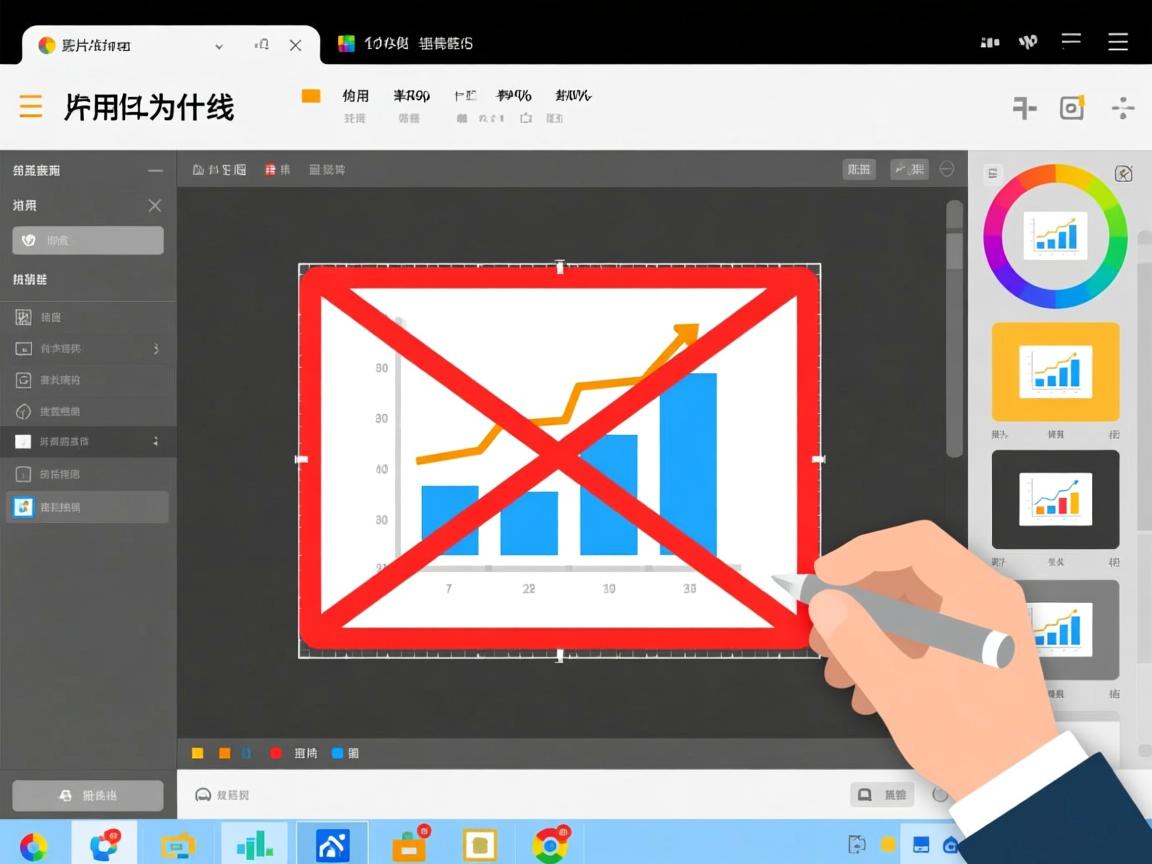This screenshot has width=1152, height=864.
Task: Click the gray button at bottom of left sidebar
Action: click(x=87, y=795)
